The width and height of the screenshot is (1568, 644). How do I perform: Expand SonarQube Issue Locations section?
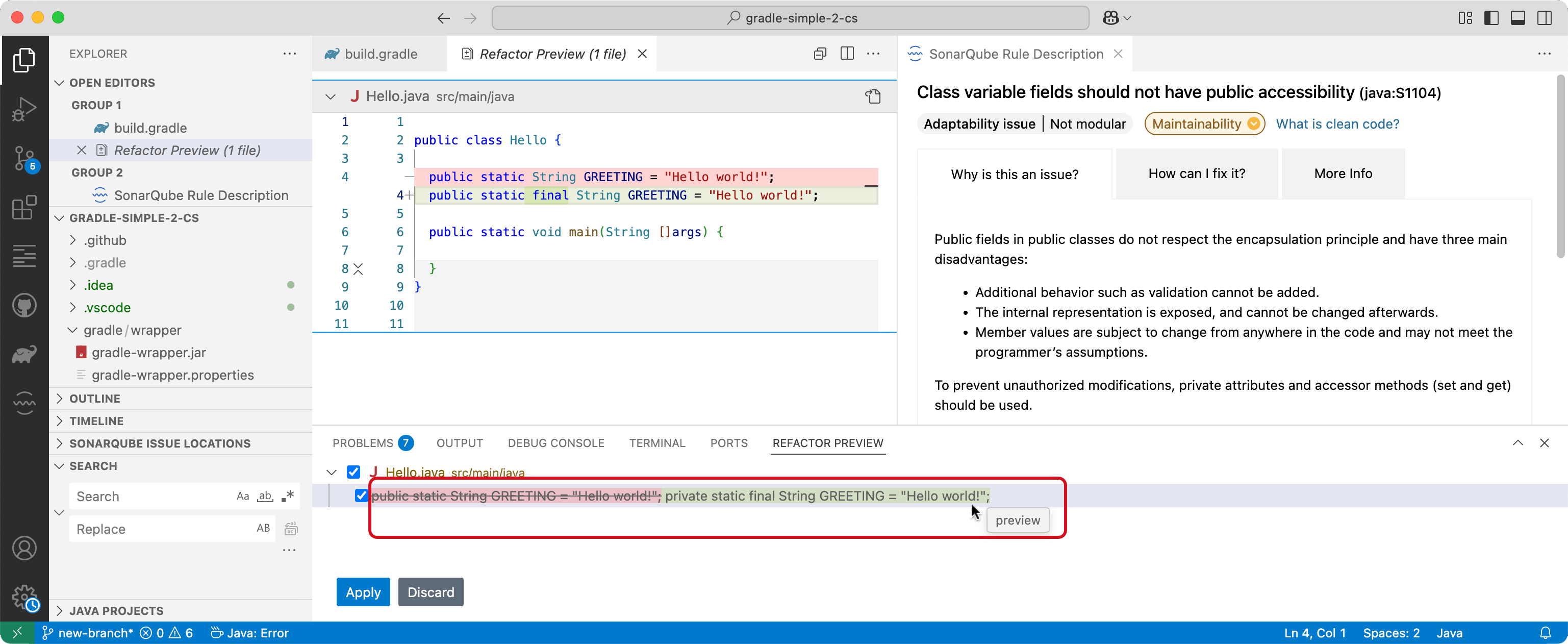click(59, 443)
